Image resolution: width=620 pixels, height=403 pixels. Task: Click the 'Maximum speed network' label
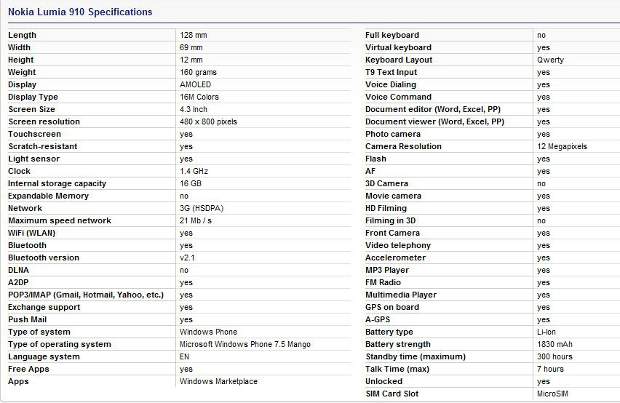pos(60,220)
